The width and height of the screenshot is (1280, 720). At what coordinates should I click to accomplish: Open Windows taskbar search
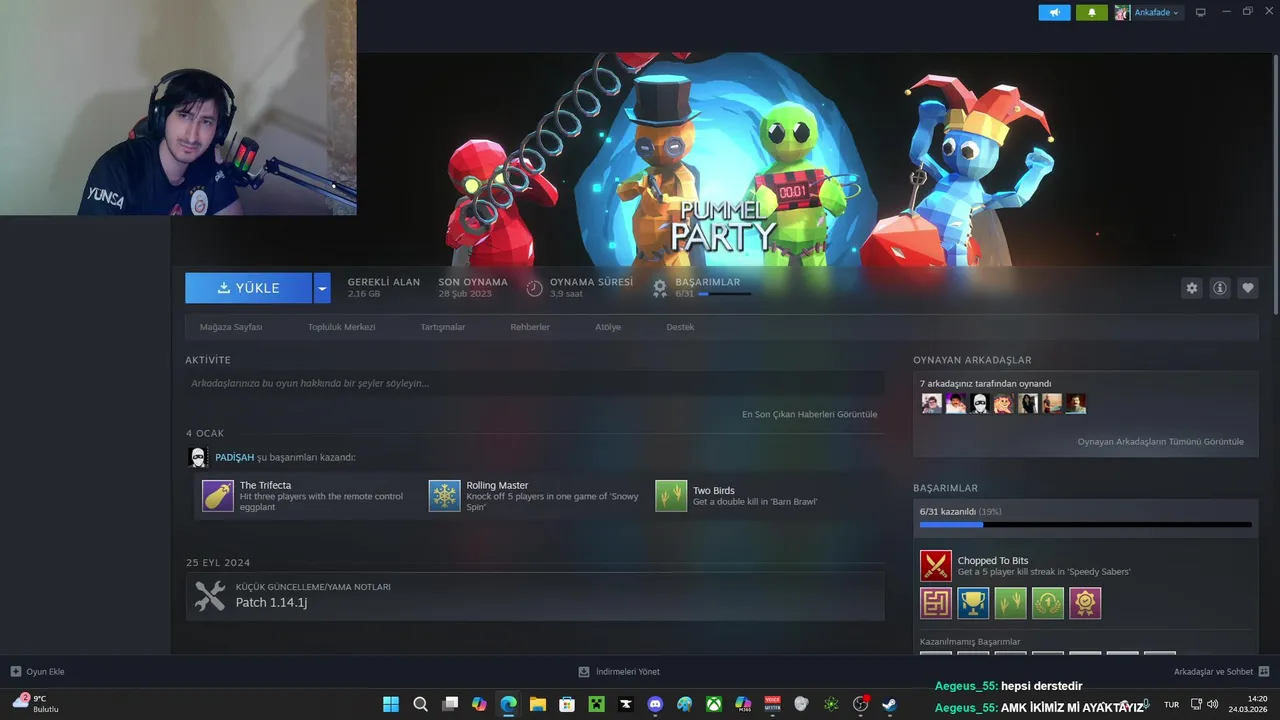[x=421, y=704]
